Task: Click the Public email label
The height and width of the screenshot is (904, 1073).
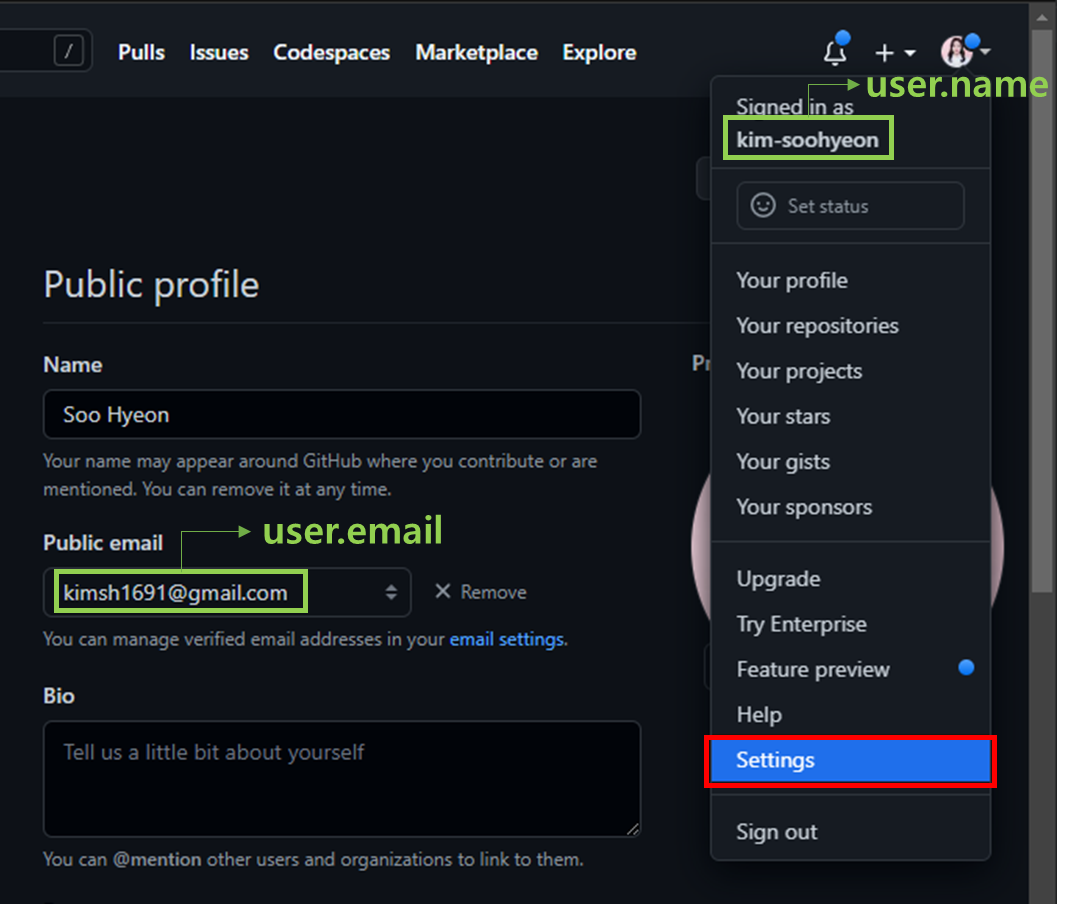Action: click(x=103, y=543)
